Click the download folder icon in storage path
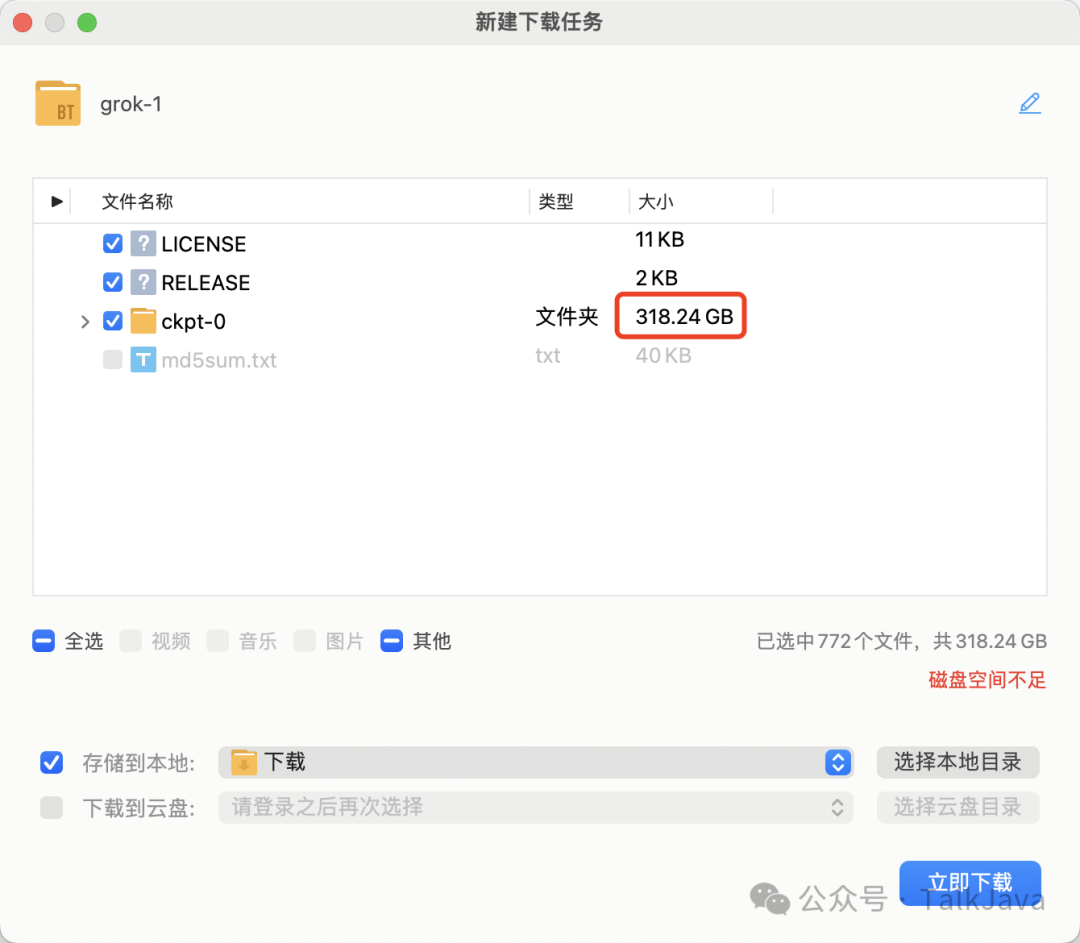1080x943 pixels. point(244,762)
